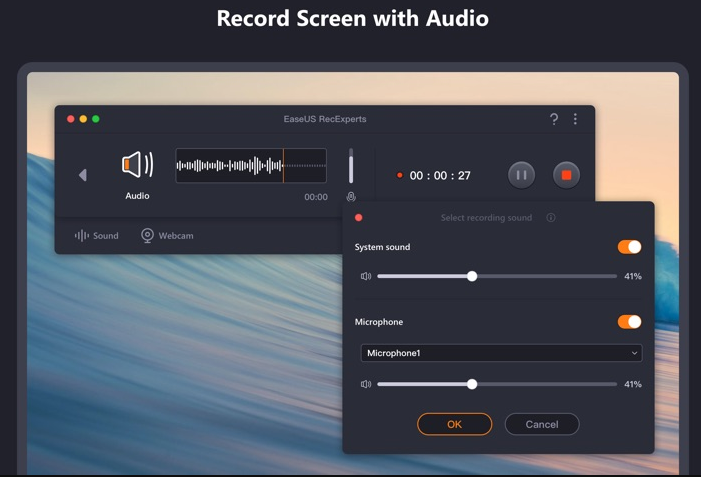This screenshot has width=701, height=477.
Task: Click the yellow minimize button of RecExperts
Action: (83, 119)
